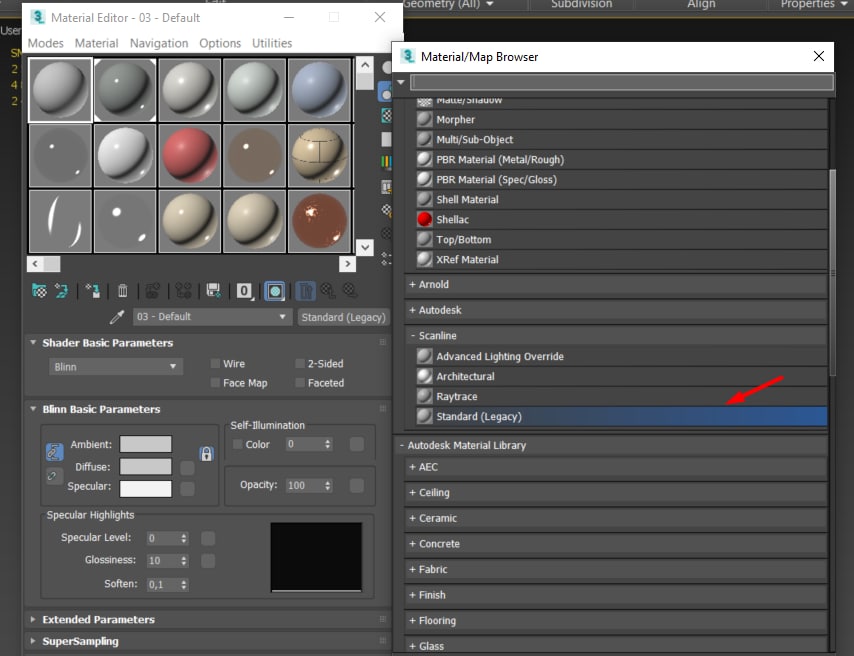
Task: Click the checkered Background icon
Action: [386, 116]
